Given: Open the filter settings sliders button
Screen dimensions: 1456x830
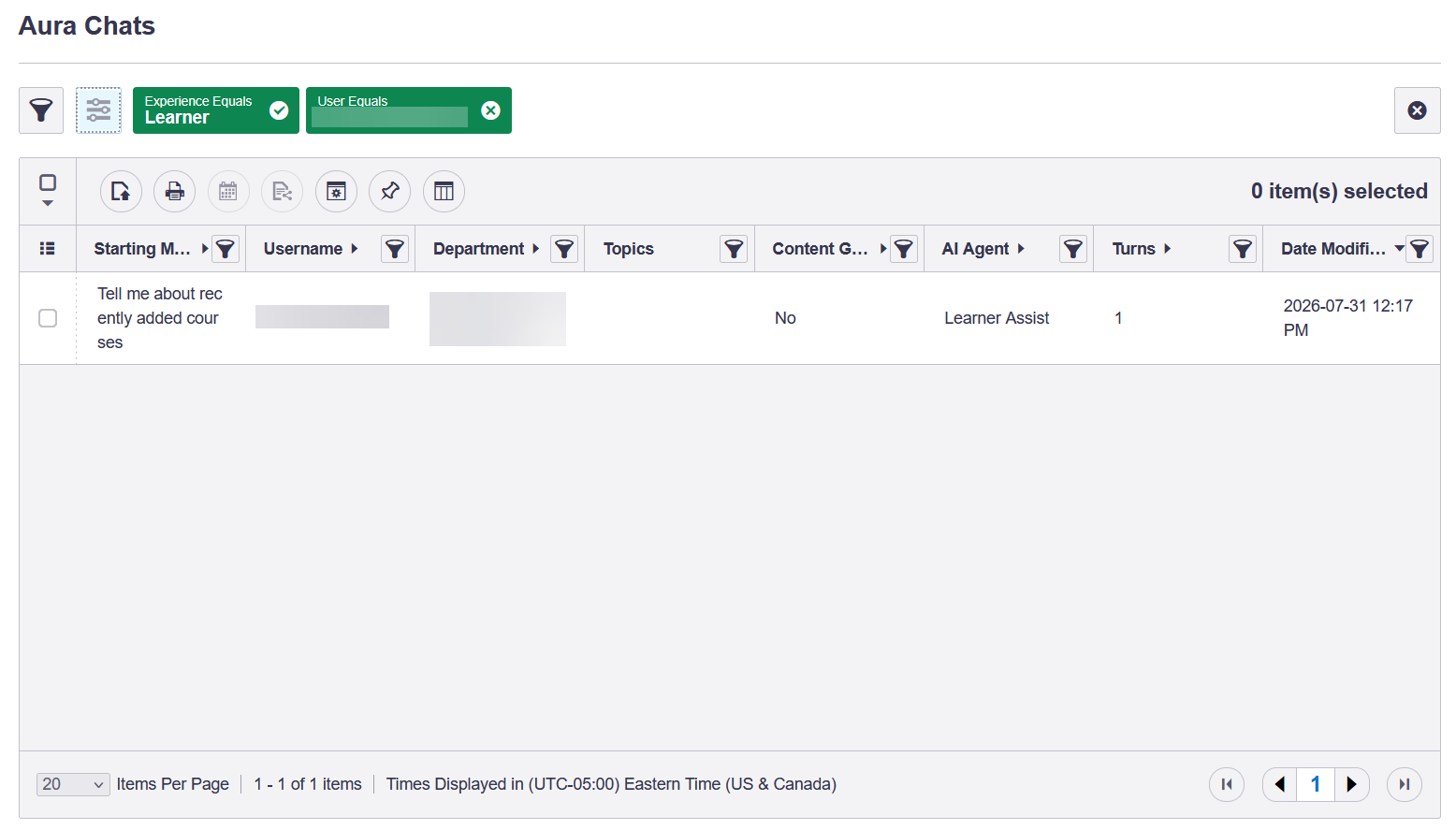Looking at the screenshot, I should [x=98, y=110].
